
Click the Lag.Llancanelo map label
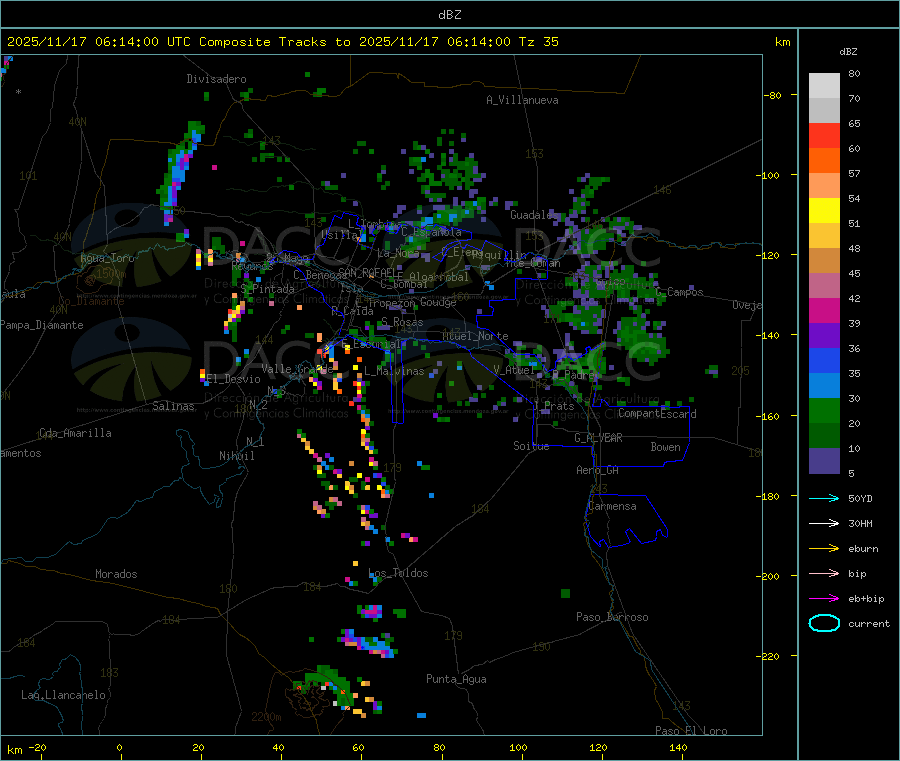(x=64, y=695)
